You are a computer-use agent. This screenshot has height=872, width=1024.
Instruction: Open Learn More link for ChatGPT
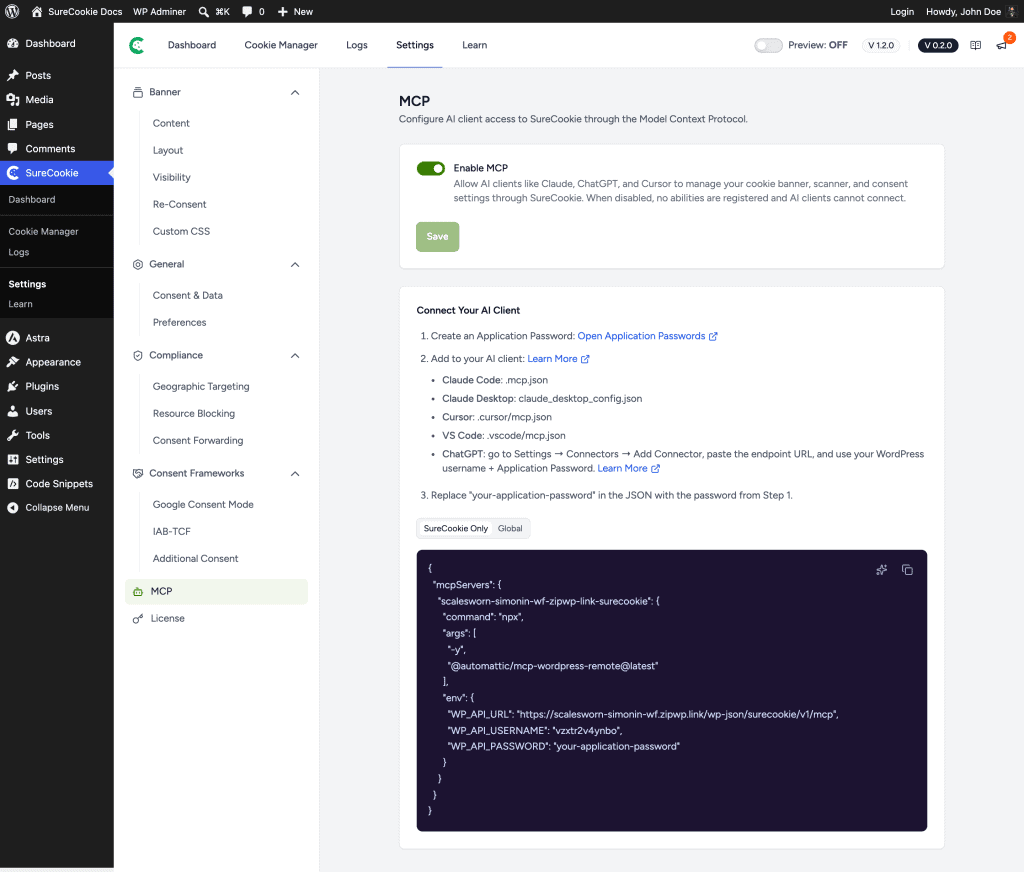click(x=628, y=468)
